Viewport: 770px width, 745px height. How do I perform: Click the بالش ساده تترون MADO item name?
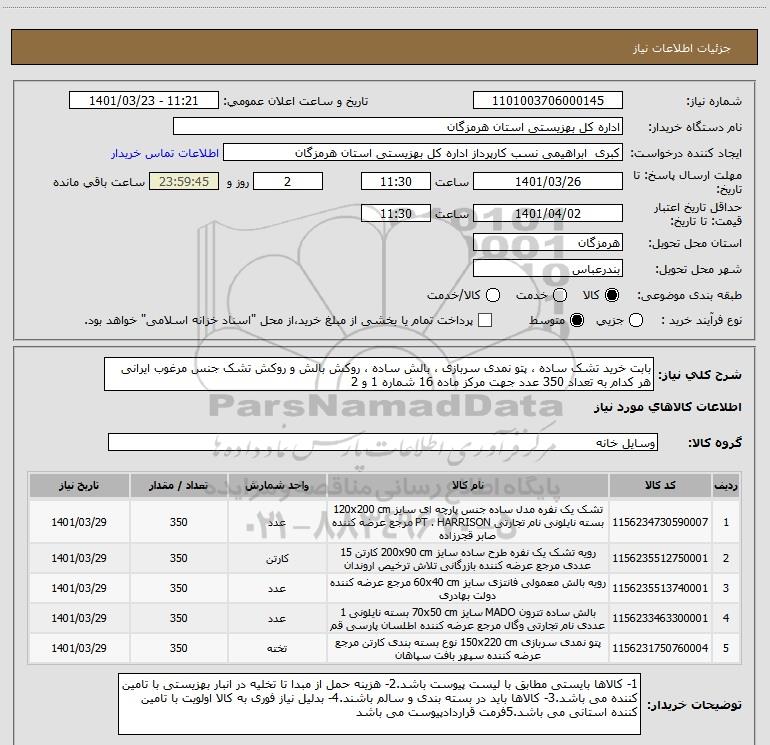[x=468, y=618]
